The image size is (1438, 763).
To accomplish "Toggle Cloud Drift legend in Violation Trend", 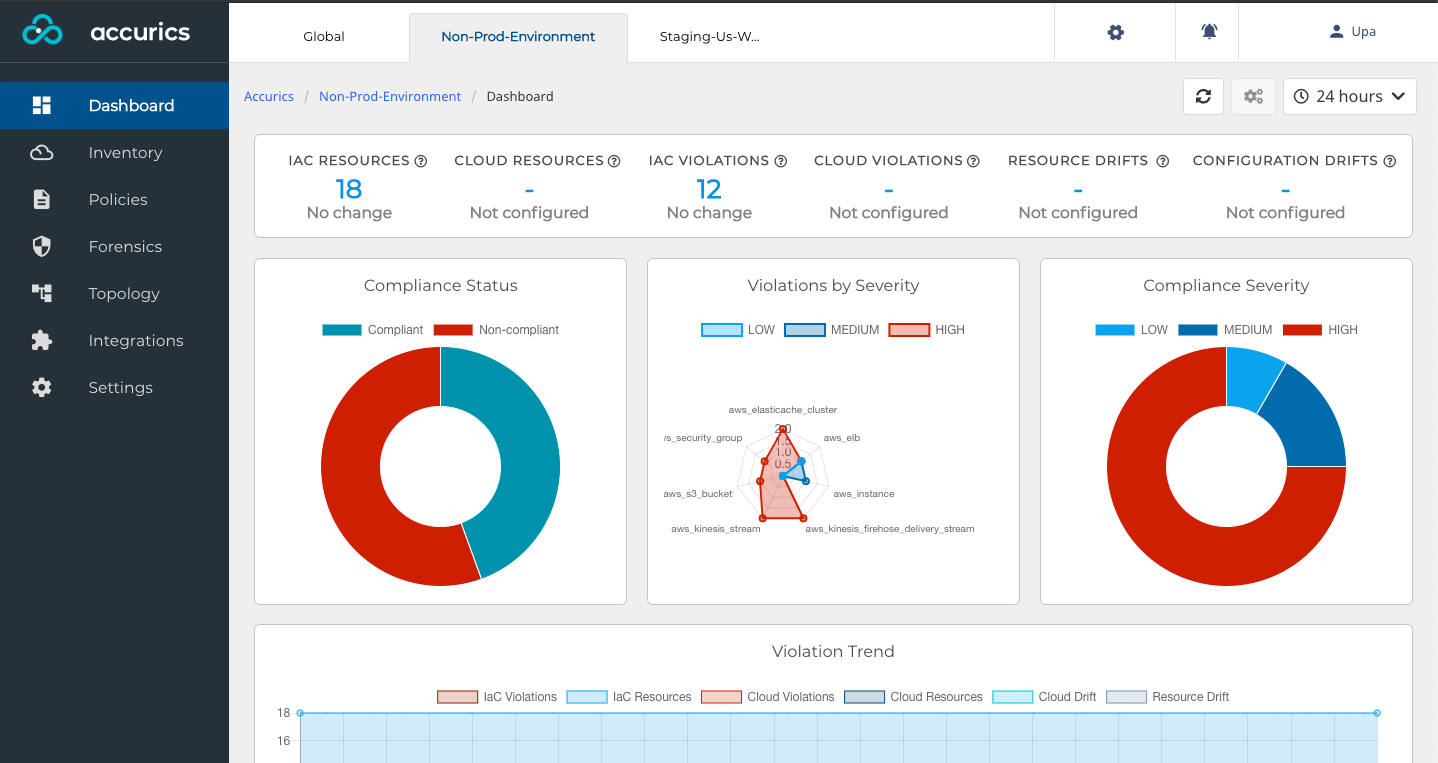I will pos(1044,697).
